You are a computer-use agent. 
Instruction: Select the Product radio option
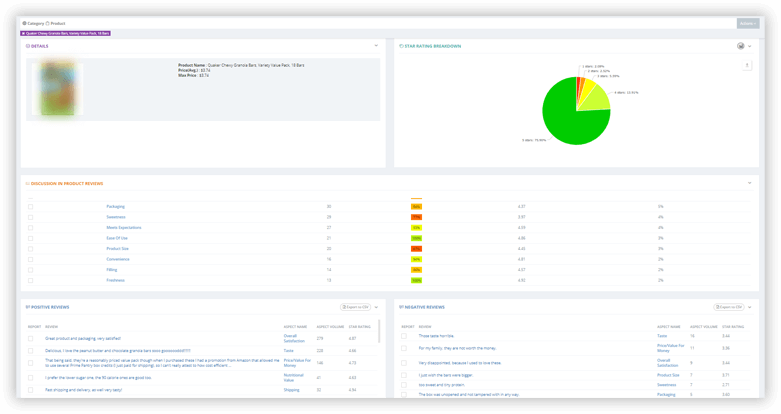[48, 23]
